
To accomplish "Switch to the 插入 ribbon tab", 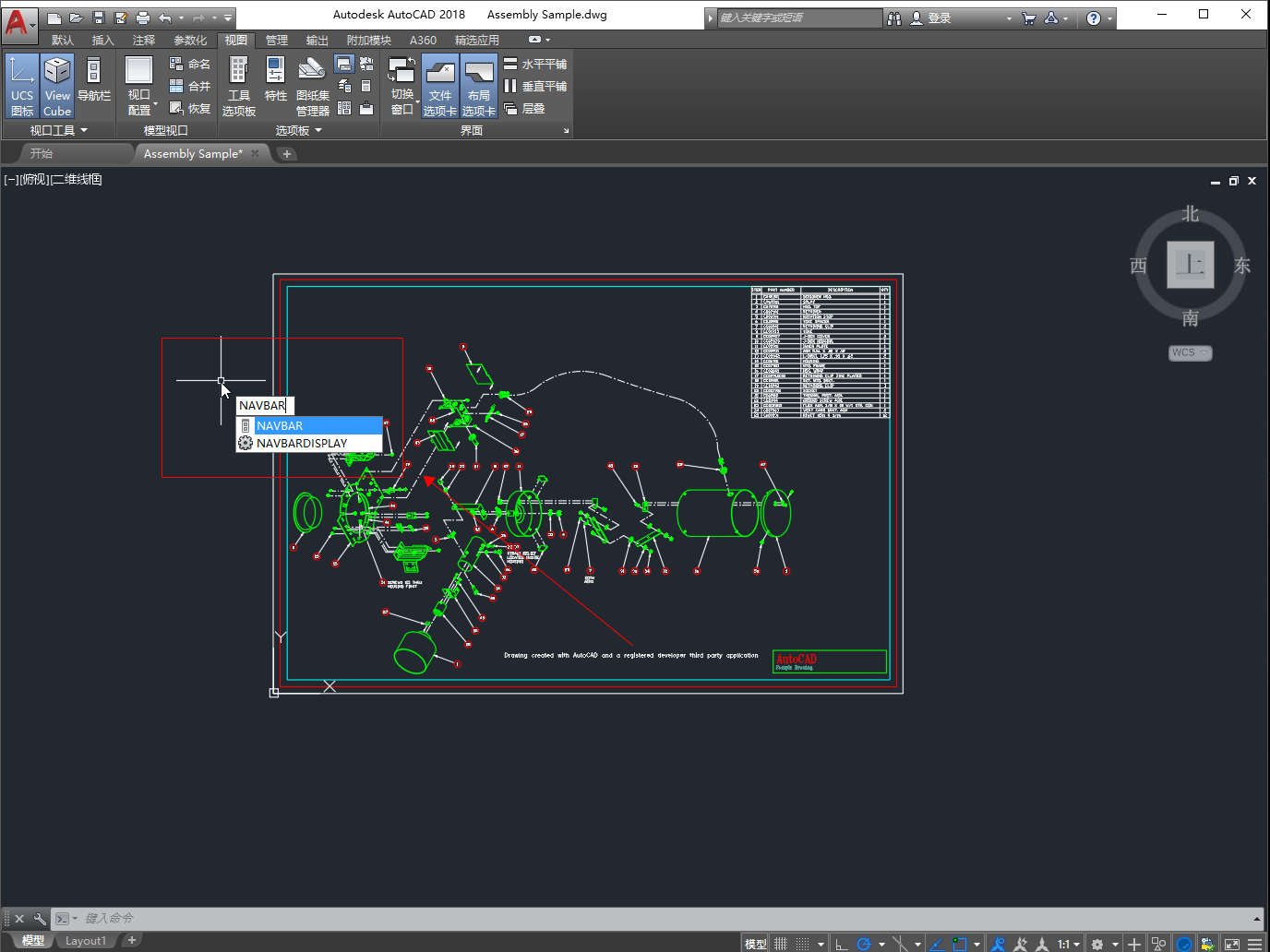I will coord(103,40).
